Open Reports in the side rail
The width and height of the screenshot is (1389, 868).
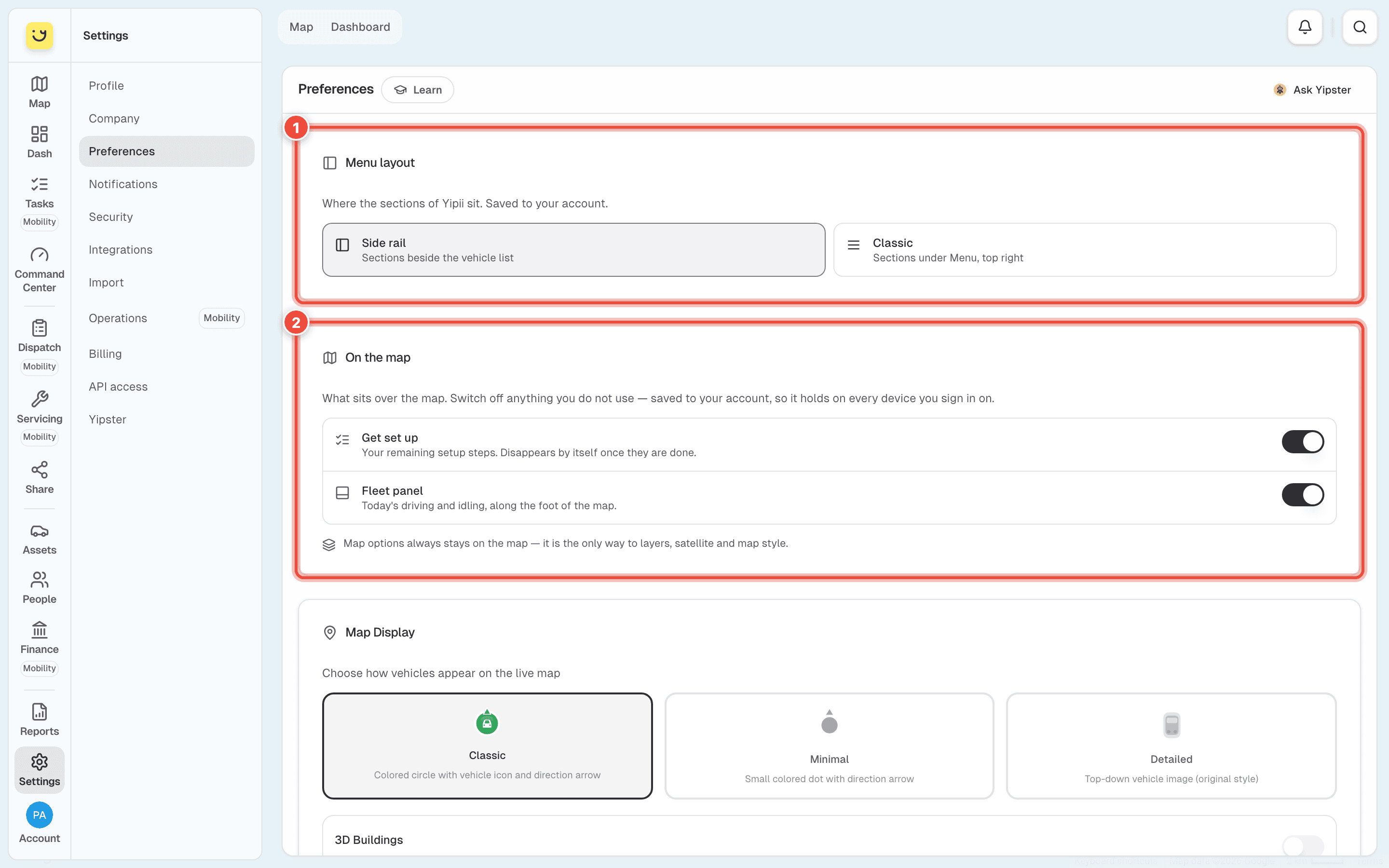pos(39,719)
